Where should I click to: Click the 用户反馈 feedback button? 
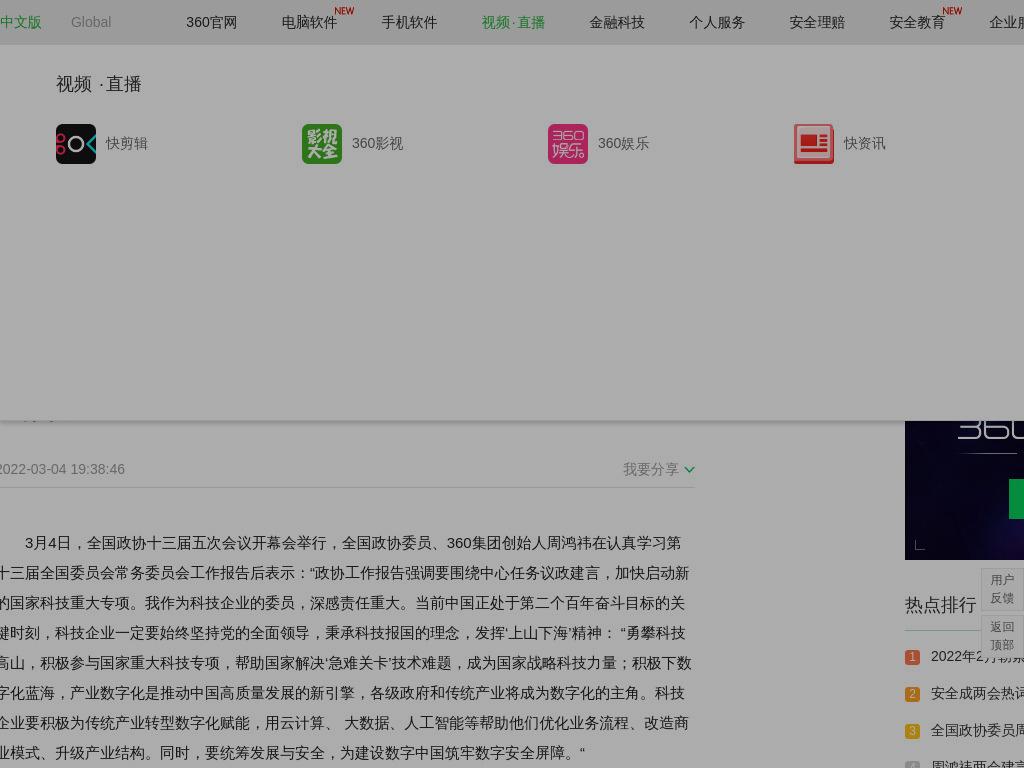tap(1002, 589)
